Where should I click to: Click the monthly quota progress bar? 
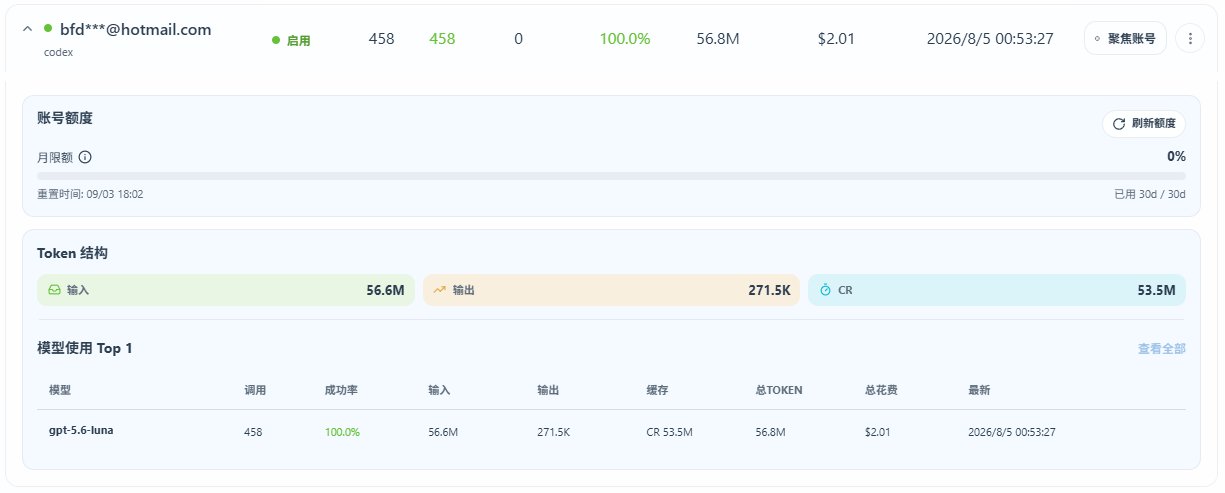tap(611, 176)
